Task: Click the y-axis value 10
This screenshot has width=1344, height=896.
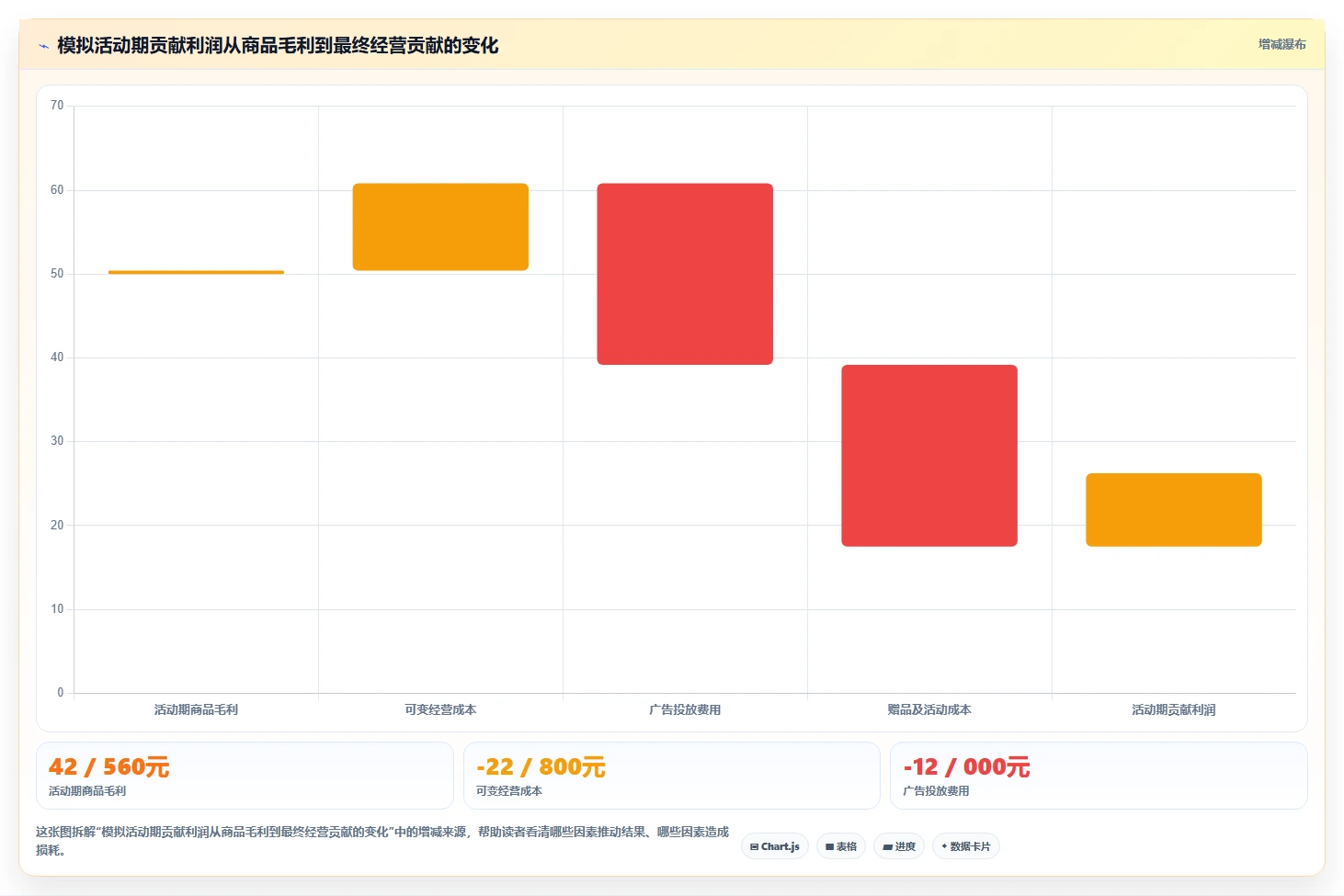Action: coord(57,609)
